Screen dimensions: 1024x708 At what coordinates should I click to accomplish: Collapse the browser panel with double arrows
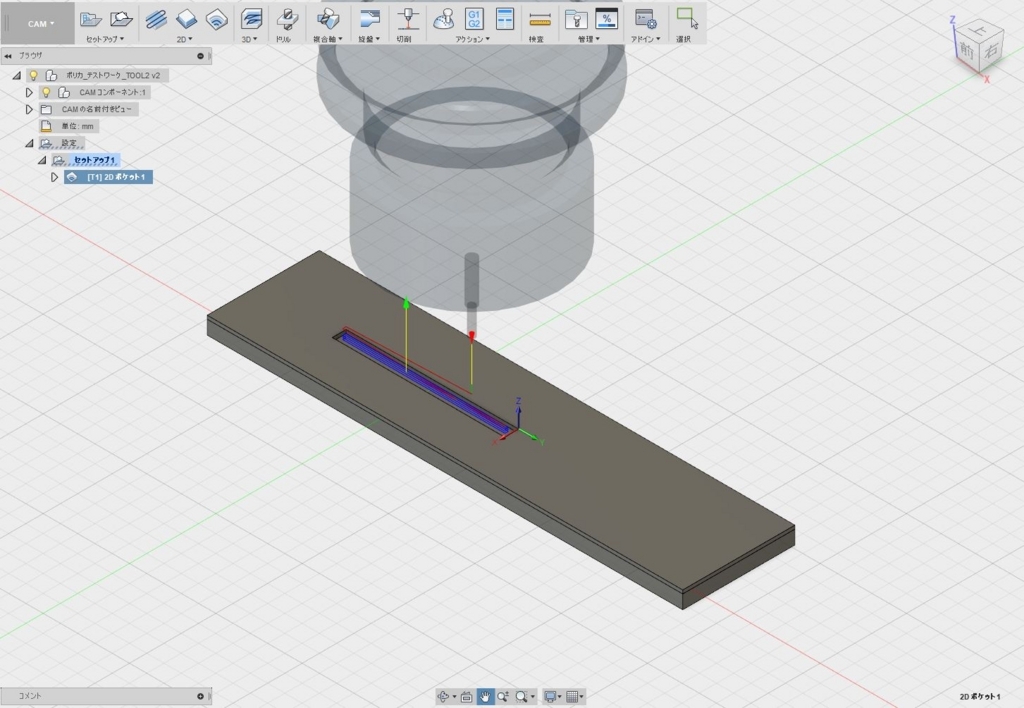8,56
